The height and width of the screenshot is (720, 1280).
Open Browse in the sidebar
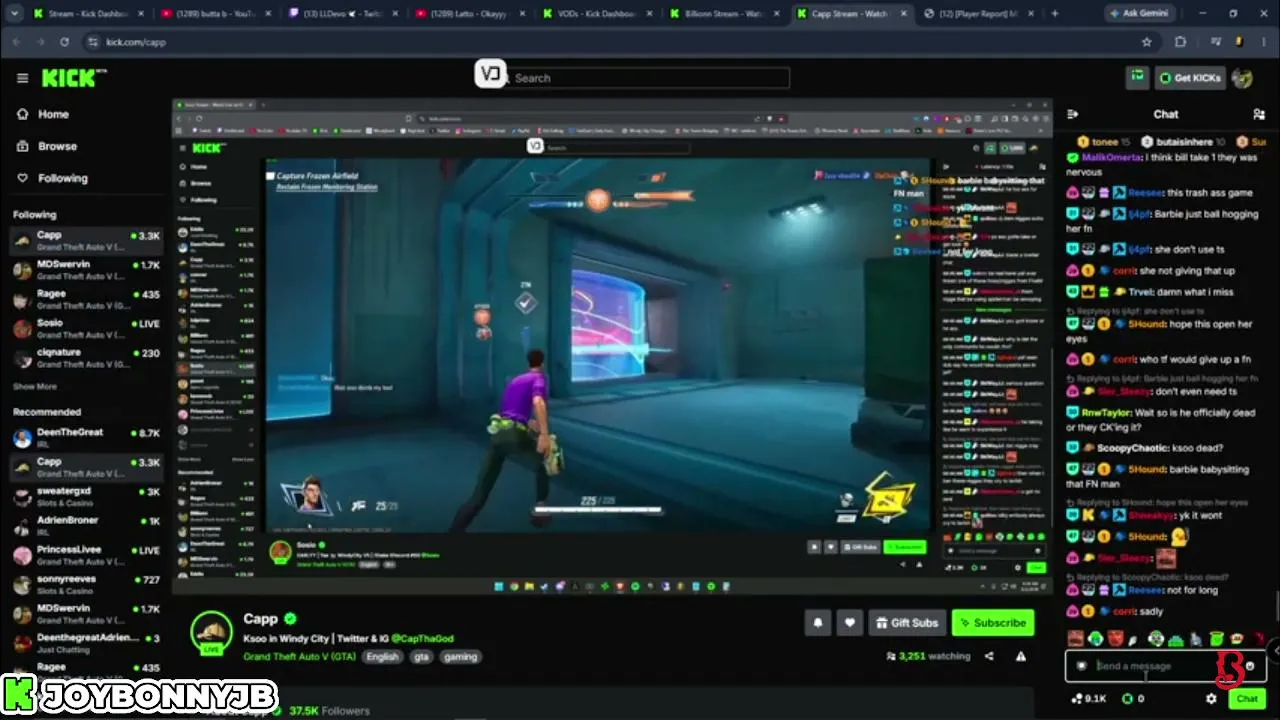coord(56,146)
